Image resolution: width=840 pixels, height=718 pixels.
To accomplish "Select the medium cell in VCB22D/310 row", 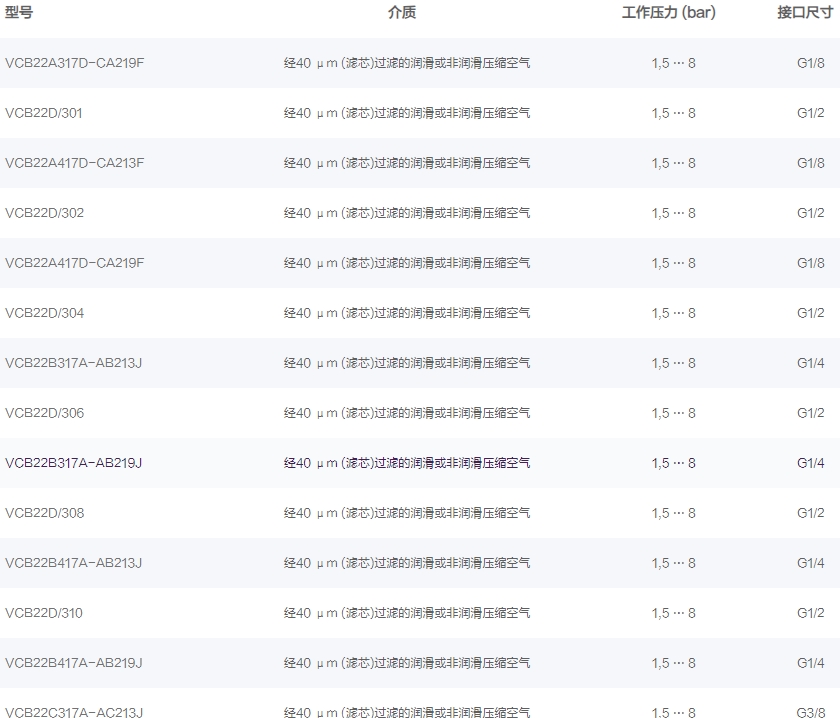I will point(407,613).
